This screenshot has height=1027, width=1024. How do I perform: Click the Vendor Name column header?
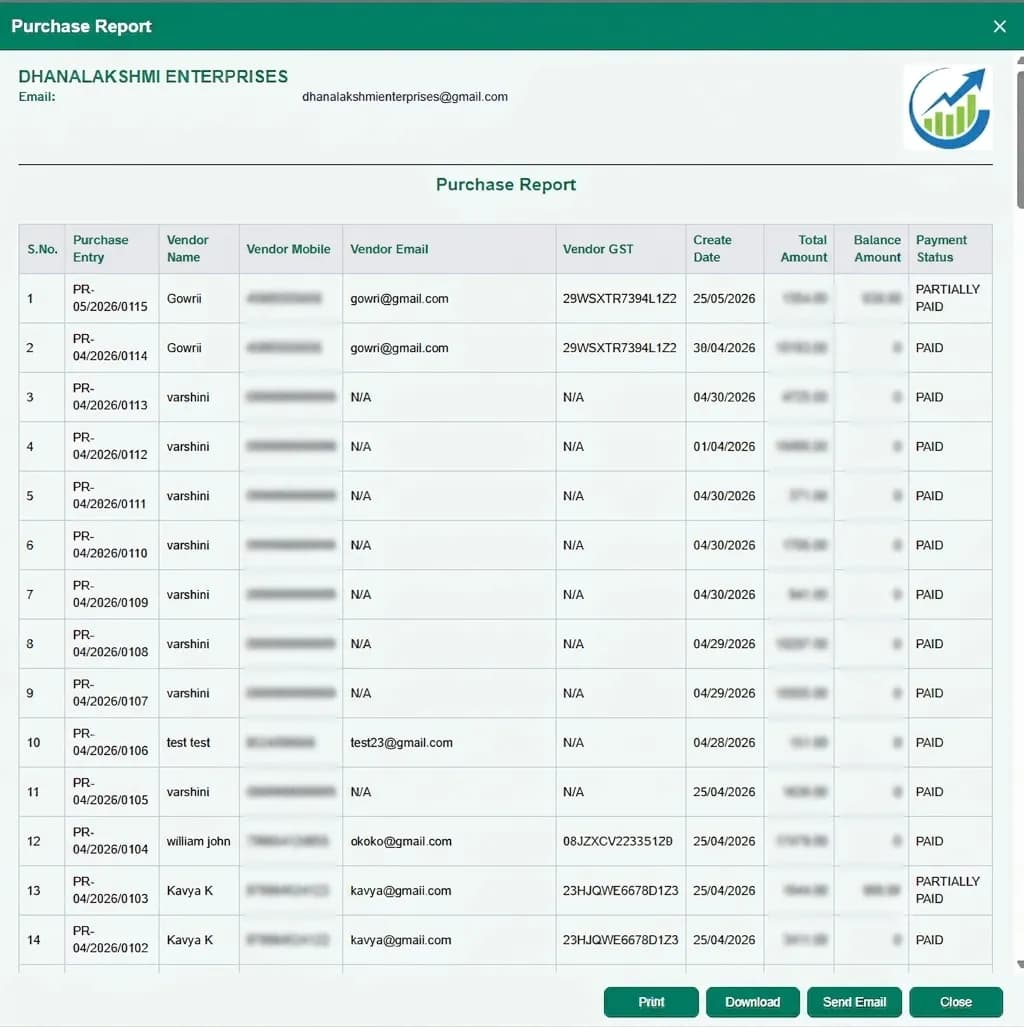(x=199, y=249)
